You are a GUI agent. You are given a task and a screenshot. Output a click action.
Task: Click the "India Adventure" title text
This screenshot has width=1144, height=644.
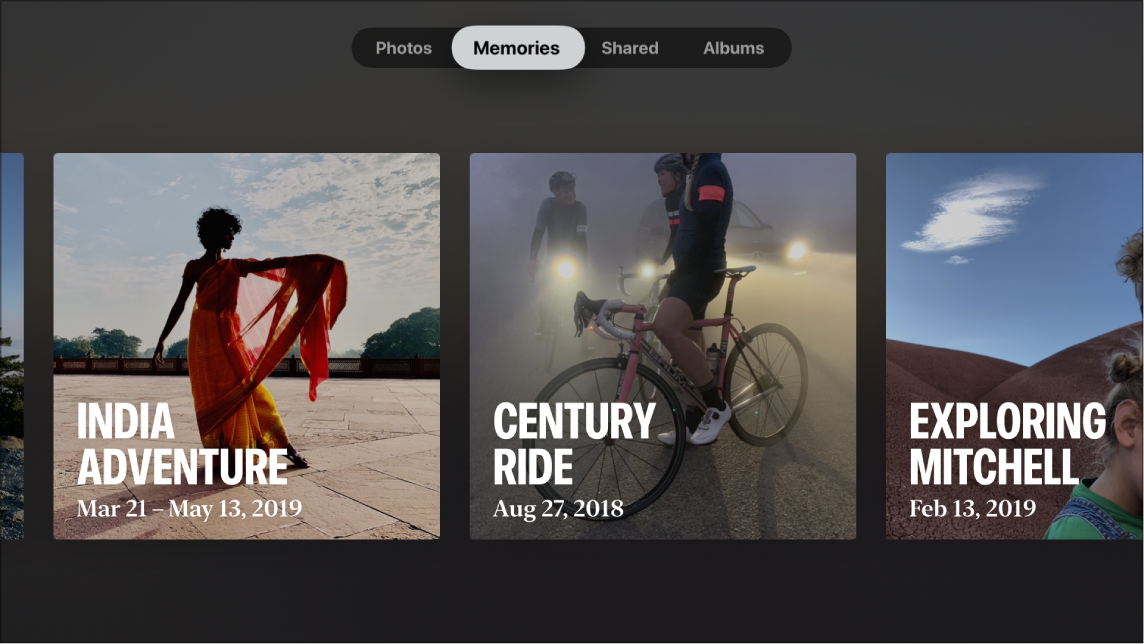(x=182, y=445)
